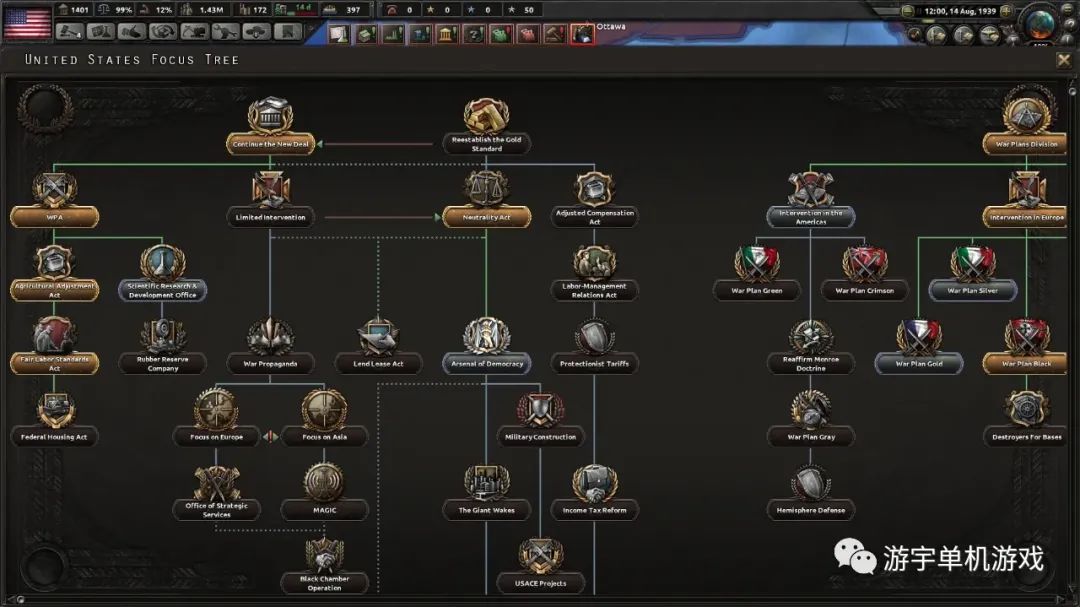1080x607 pixels.
Task: Open the Construction crane button
Action: (x=194, y=32)
